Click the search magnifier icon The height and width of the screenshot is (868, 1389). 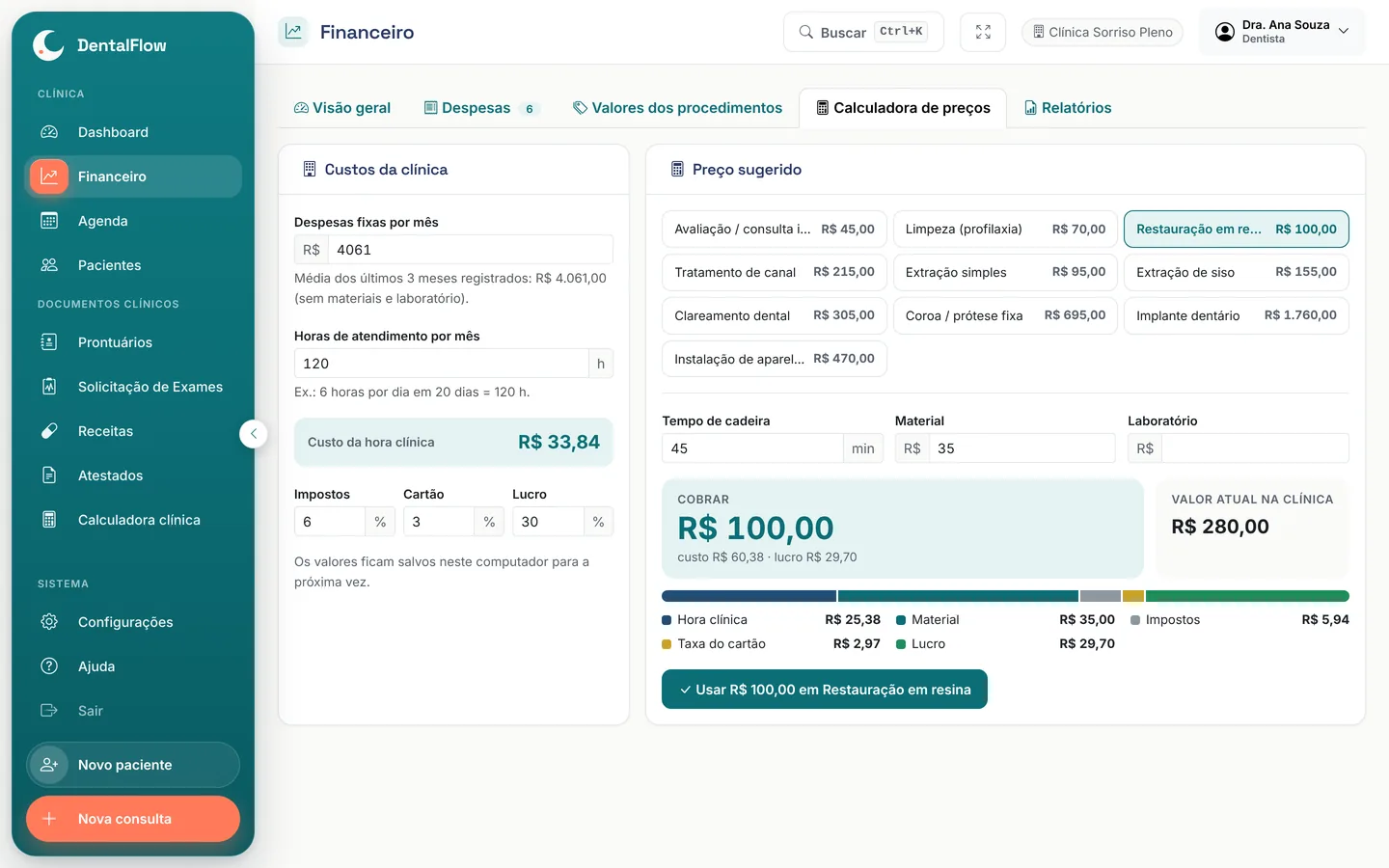[x=806, y=32]
